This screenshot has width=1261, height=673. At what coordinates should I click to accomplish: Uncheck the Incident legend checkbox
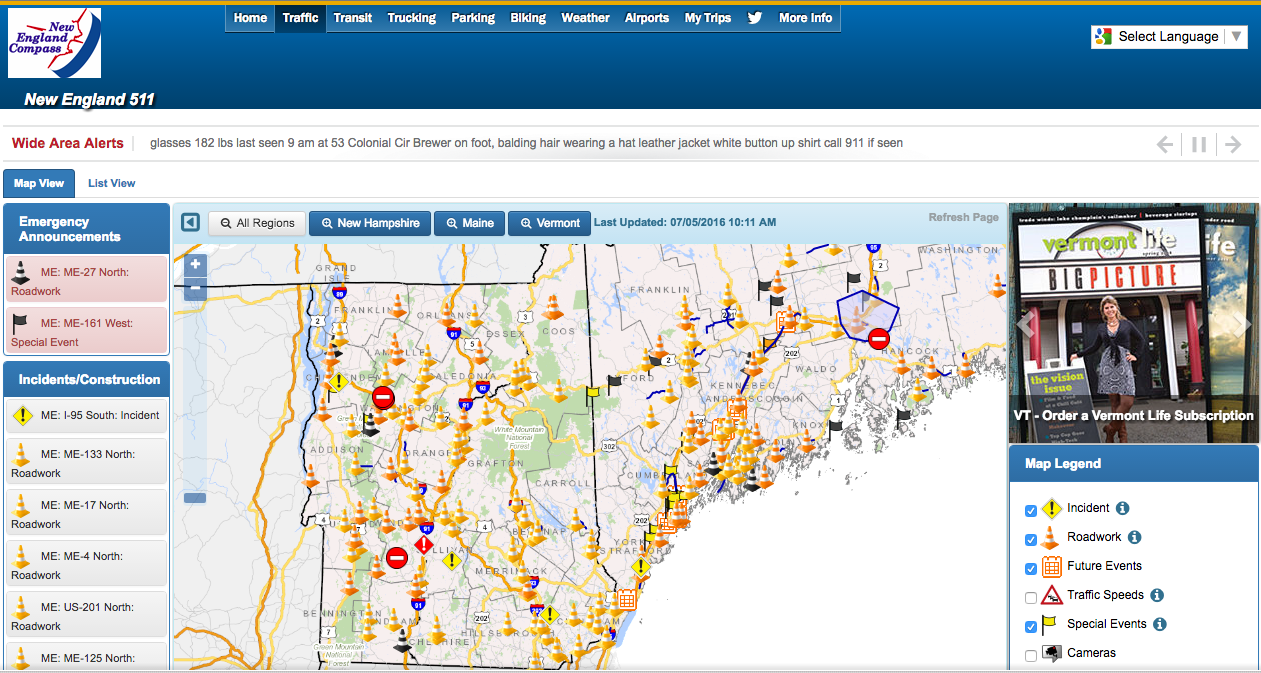(1031, 511)
